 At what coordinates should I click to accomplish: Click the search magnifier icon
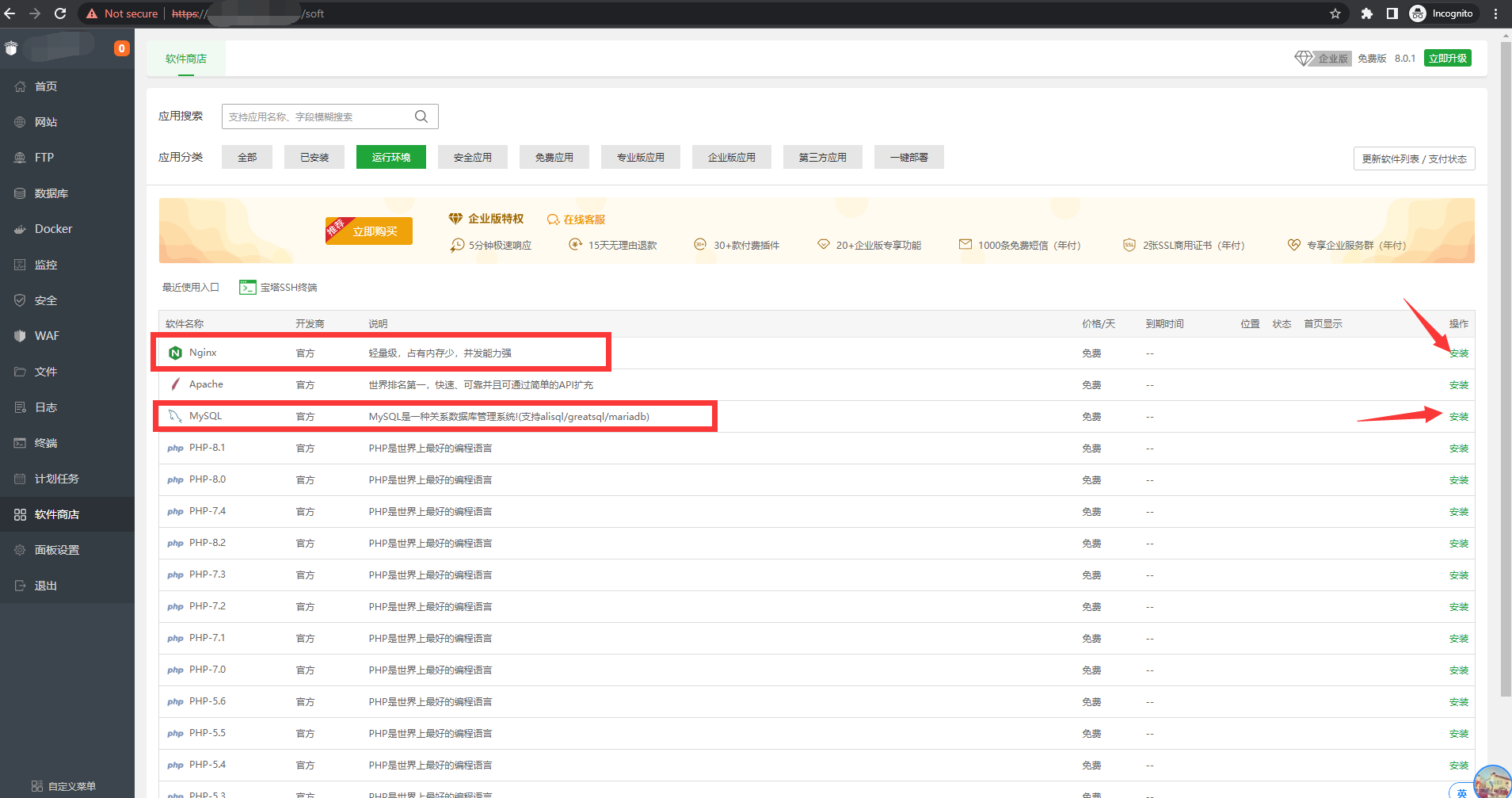pyautogui.click(x=421, y=116)
